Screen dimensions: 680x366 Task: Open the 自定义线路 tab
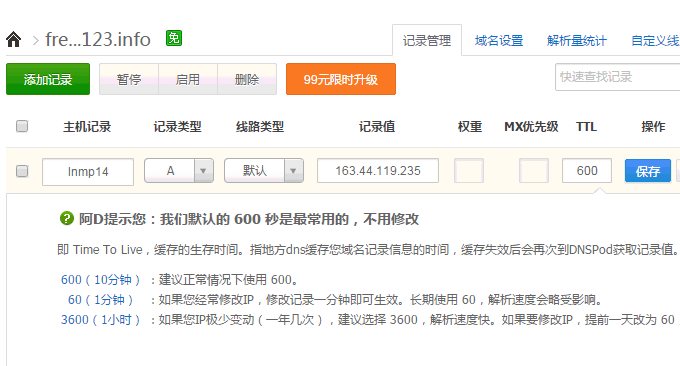(655, 41)
